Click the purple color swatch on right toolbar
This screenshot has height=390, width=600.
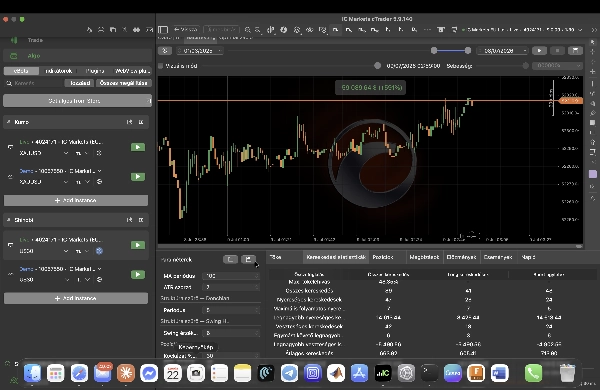(592, 174)
